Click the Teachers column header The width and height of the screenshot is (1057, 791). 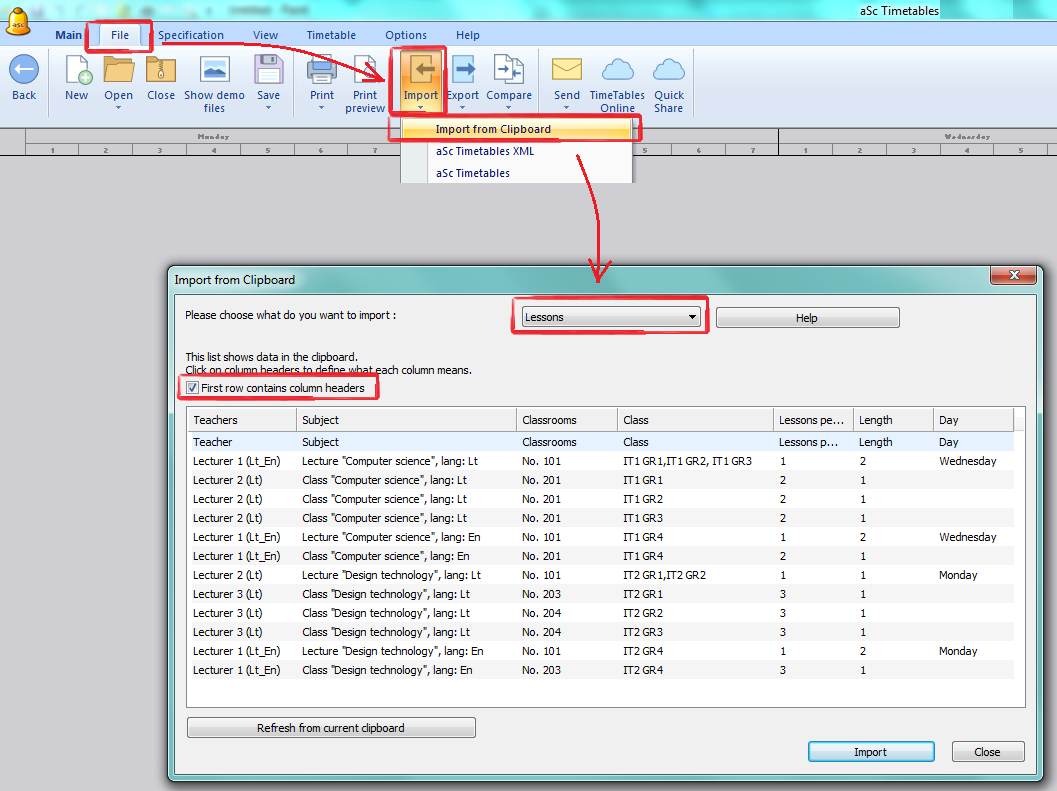242,420
